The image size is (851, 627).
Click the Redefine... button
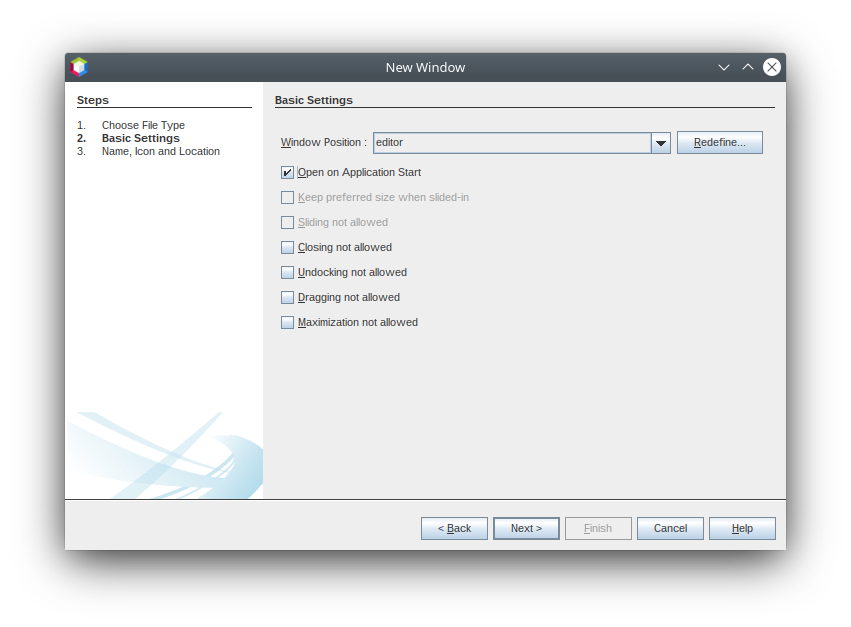(719, 143)
